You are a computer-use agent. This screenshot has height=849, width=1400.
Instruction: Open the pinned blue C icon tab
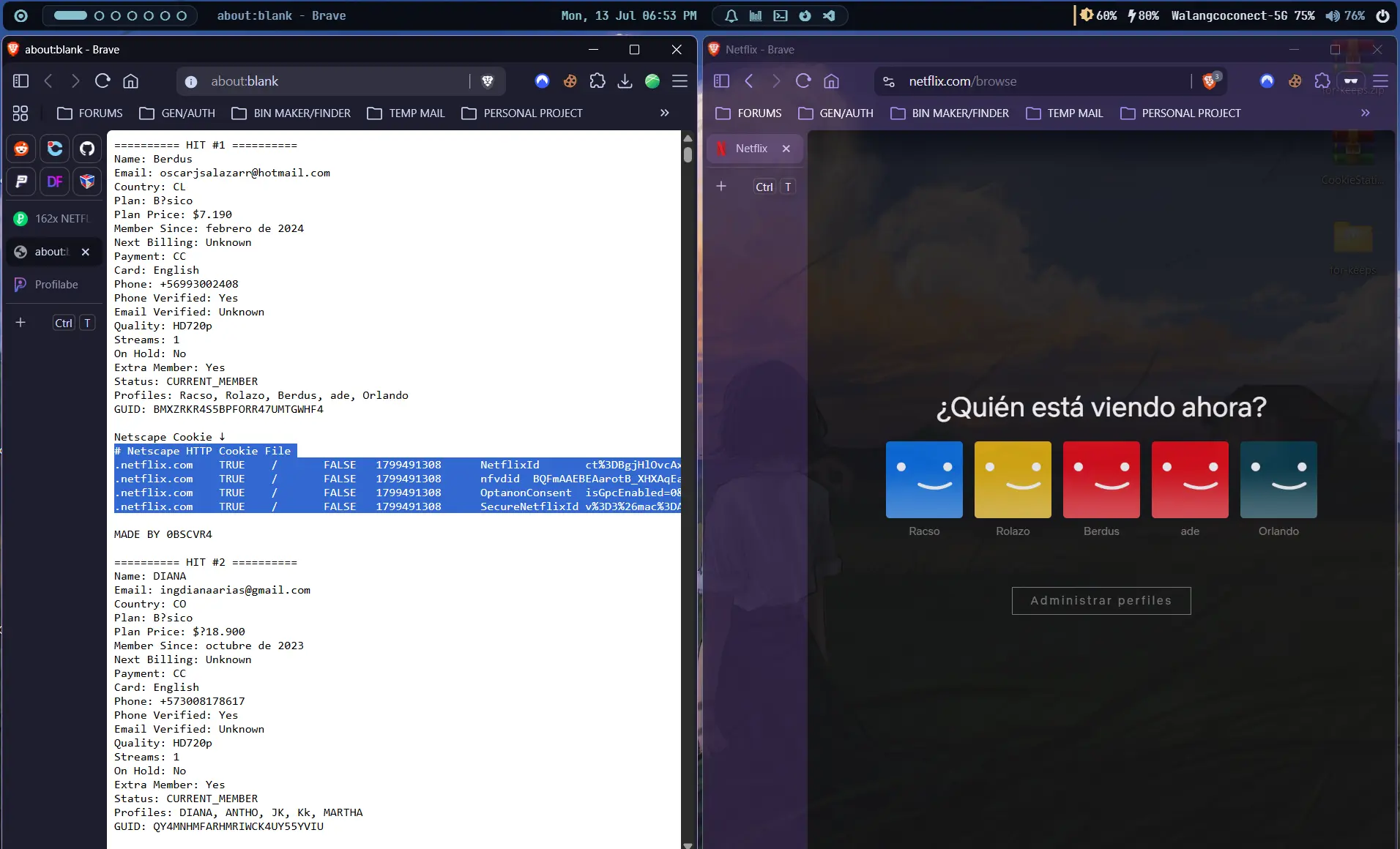point(54,149)
